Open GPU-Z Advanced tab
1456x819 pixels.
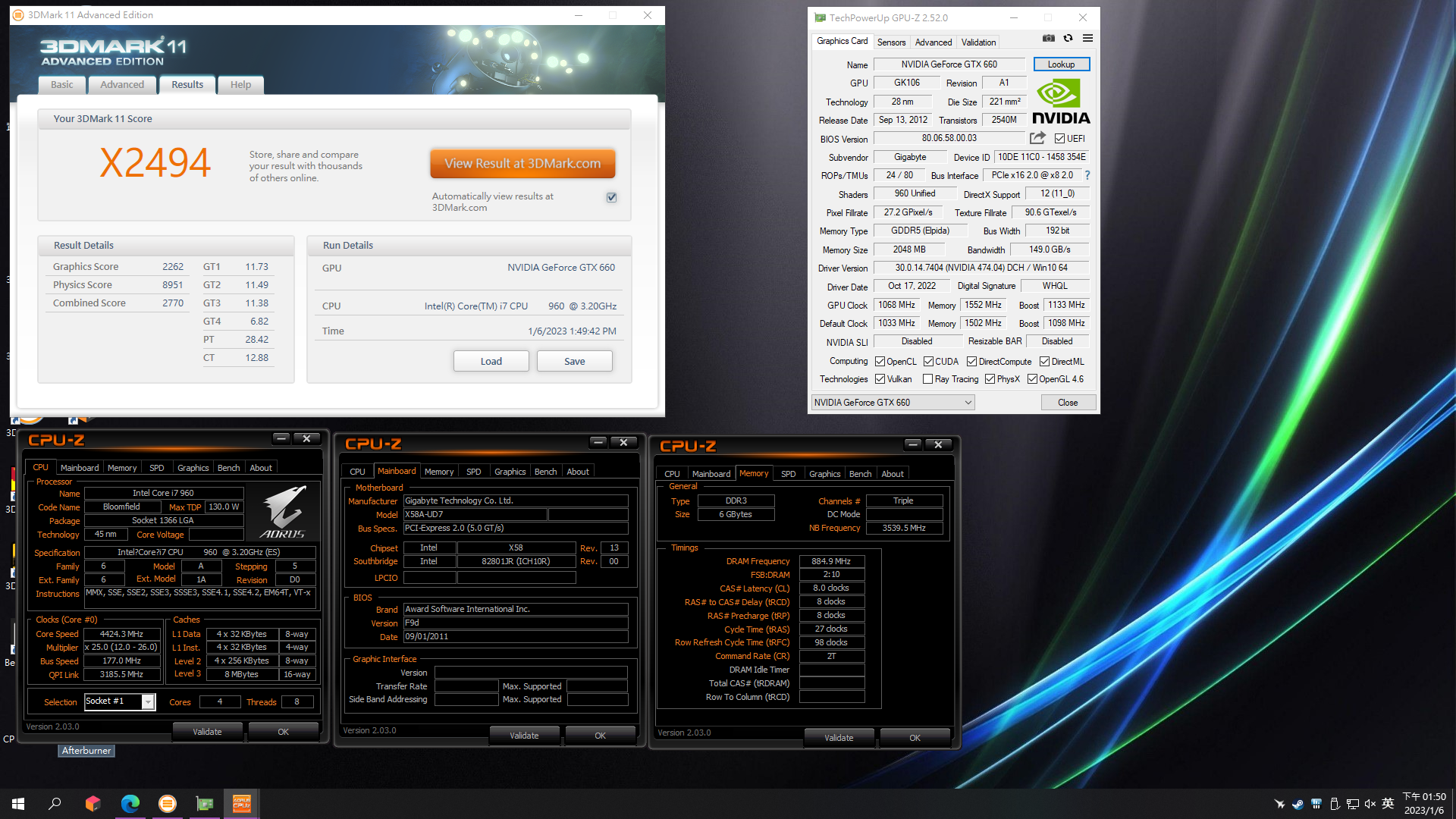pyautogui.click(x=934, y=42)
